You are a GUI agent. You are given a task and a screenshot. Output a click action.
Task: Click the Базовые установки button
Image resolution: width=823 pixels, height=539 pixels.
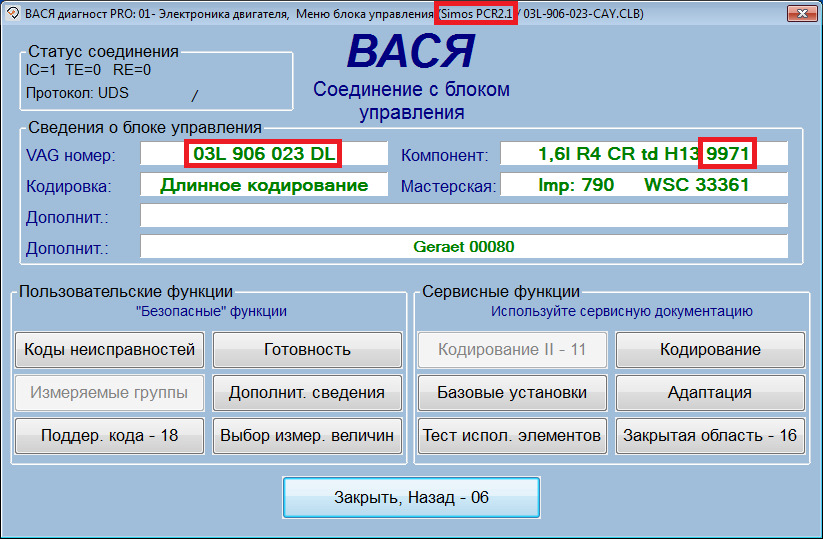(511, 393)
